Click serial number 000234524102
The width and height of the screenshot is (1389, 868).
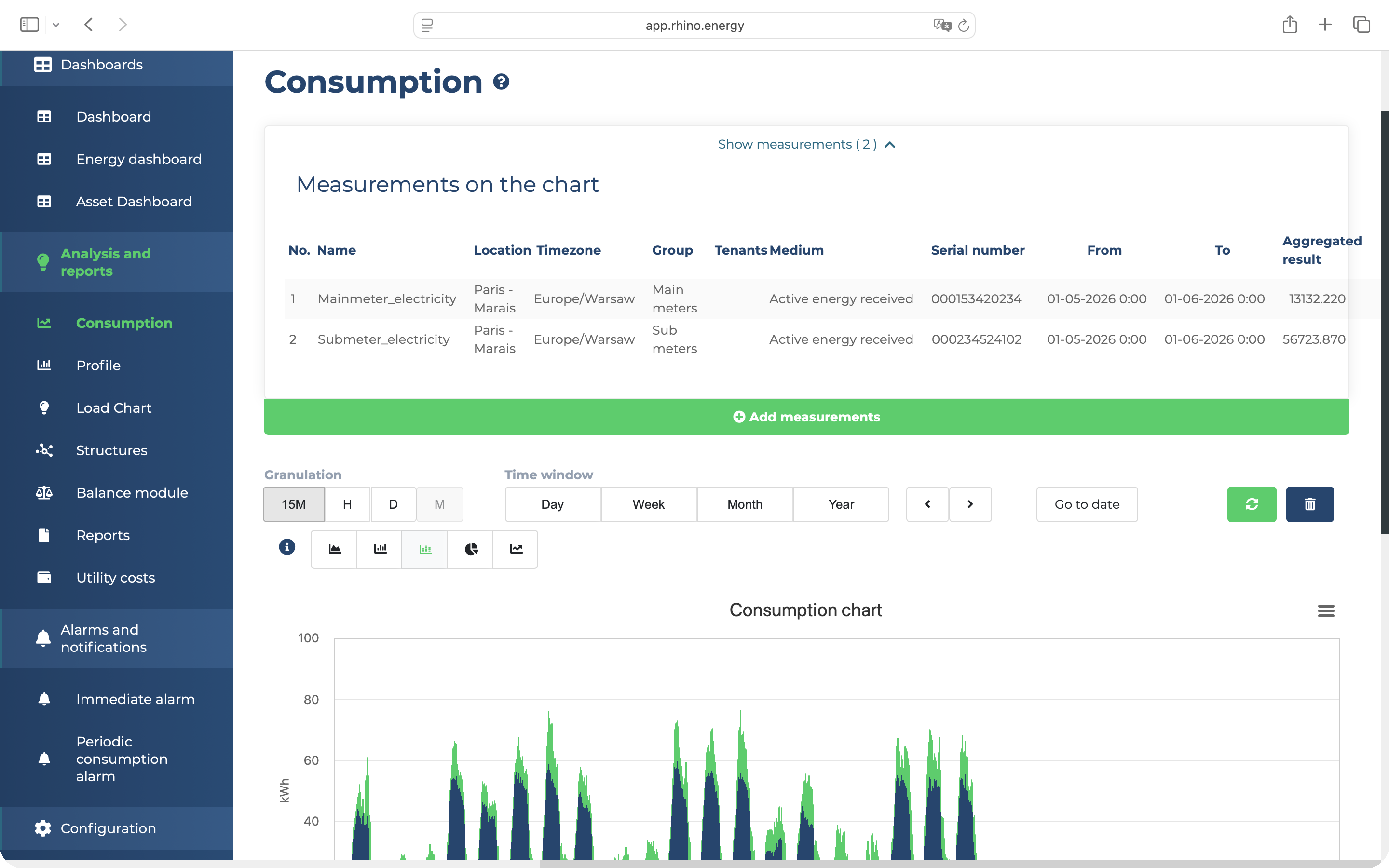(x=976, y=339)
